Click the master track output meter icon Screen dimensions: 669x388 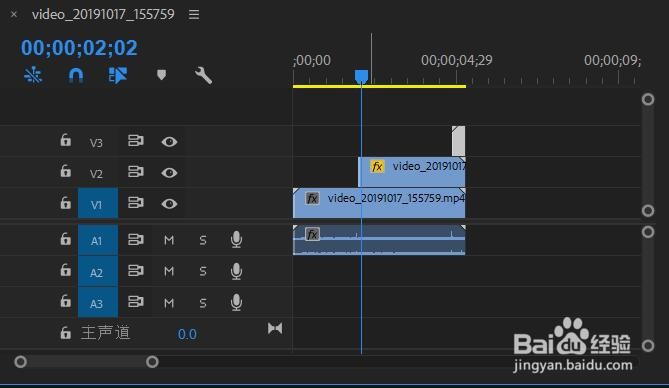(275, 328)
